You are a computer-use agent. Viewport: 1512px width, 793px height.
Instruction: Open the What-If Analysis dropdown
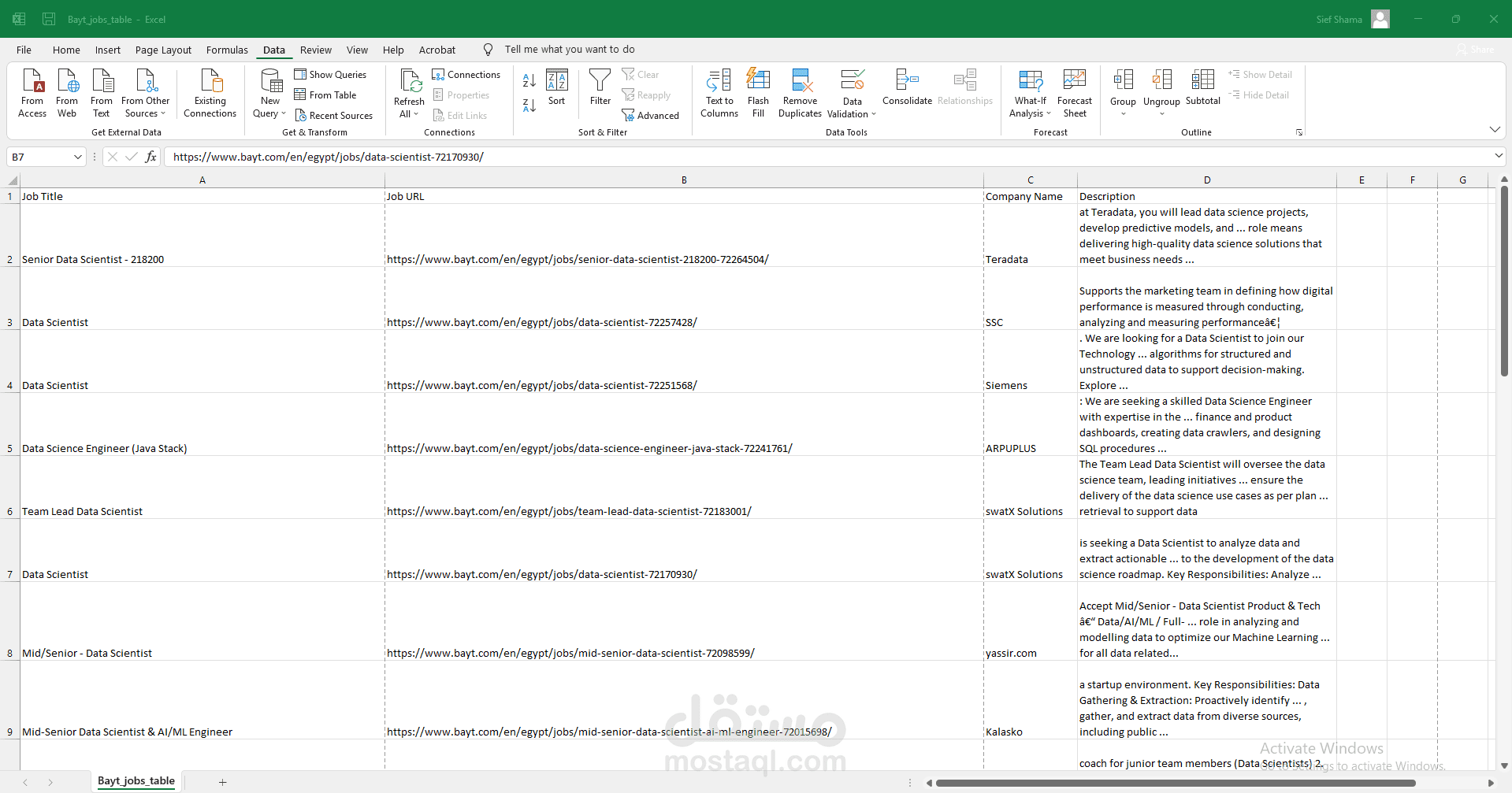coord(1030,93)
